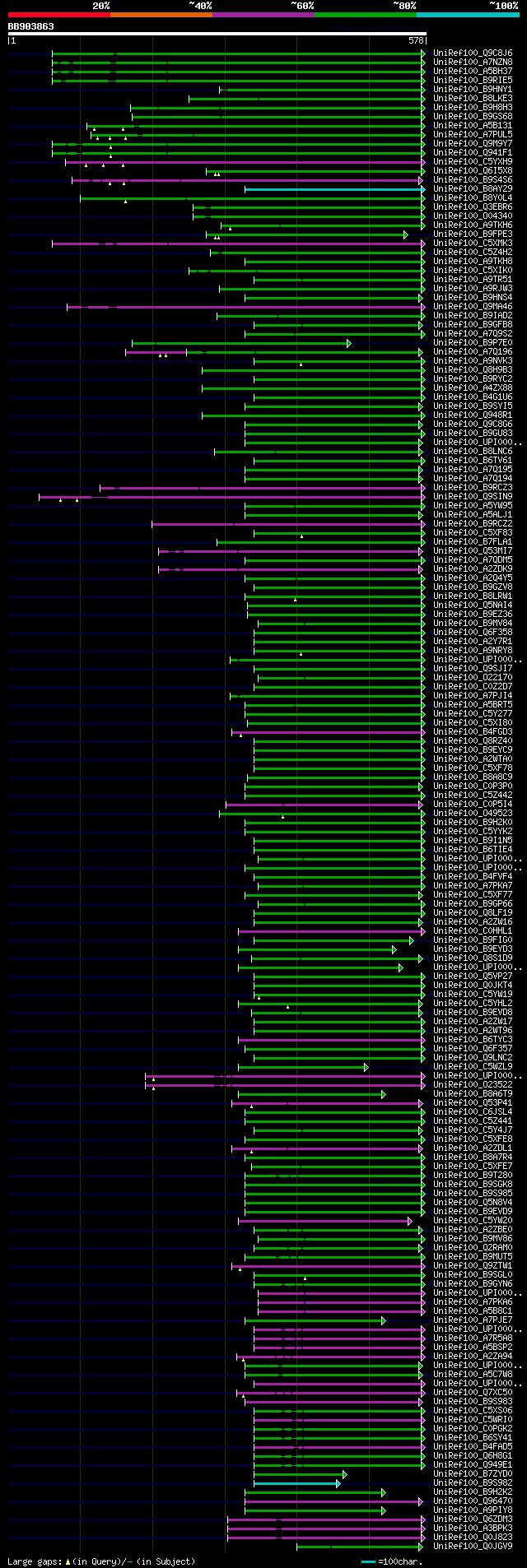The width and height of the screenshot is (527, 1568).
Task: Click the UniRef100_C5Z4H2 label
Action: (x=473, y=253)
